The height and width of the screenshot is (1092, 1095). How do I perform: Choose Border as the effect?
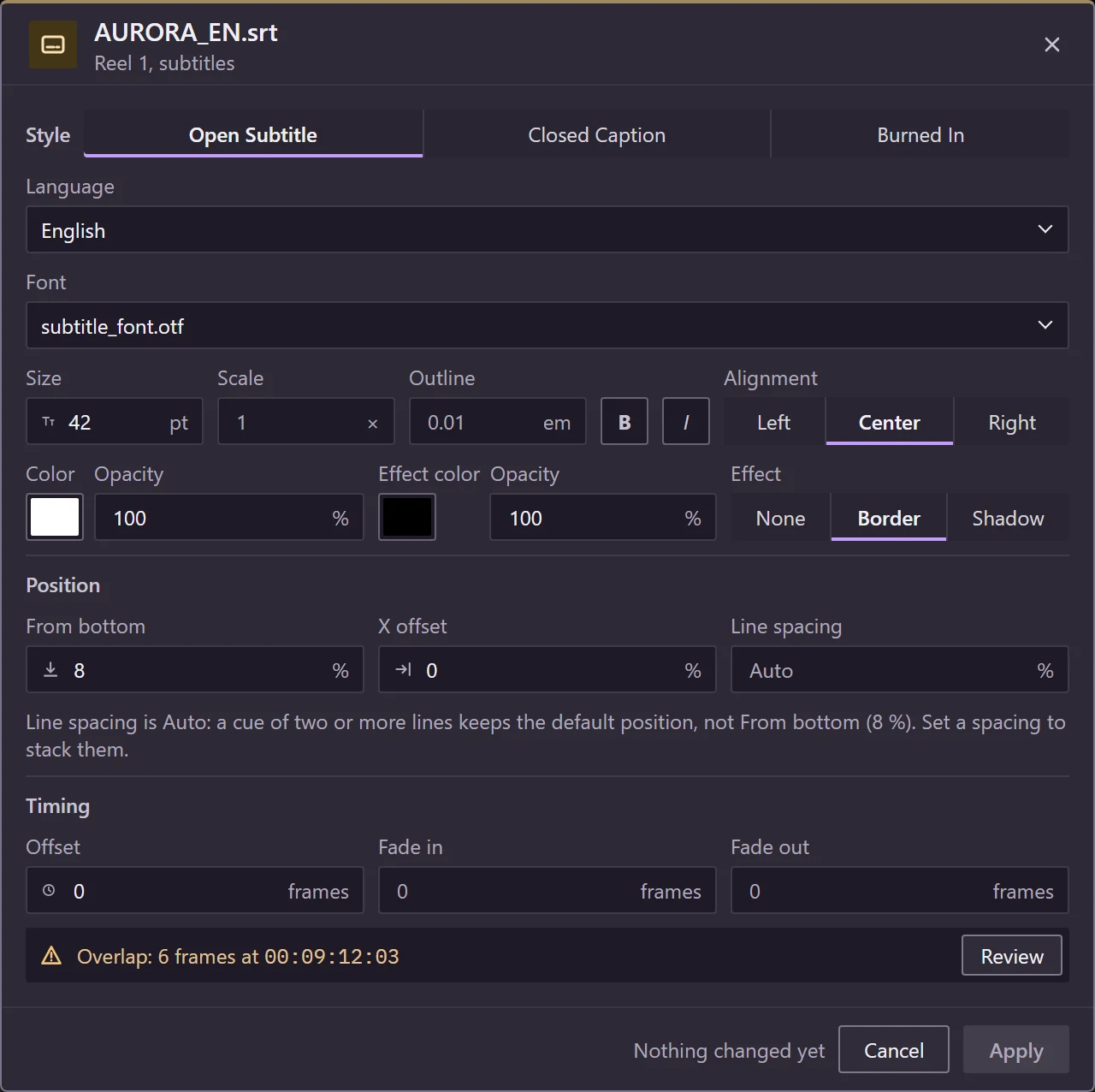tap(889, 518)
